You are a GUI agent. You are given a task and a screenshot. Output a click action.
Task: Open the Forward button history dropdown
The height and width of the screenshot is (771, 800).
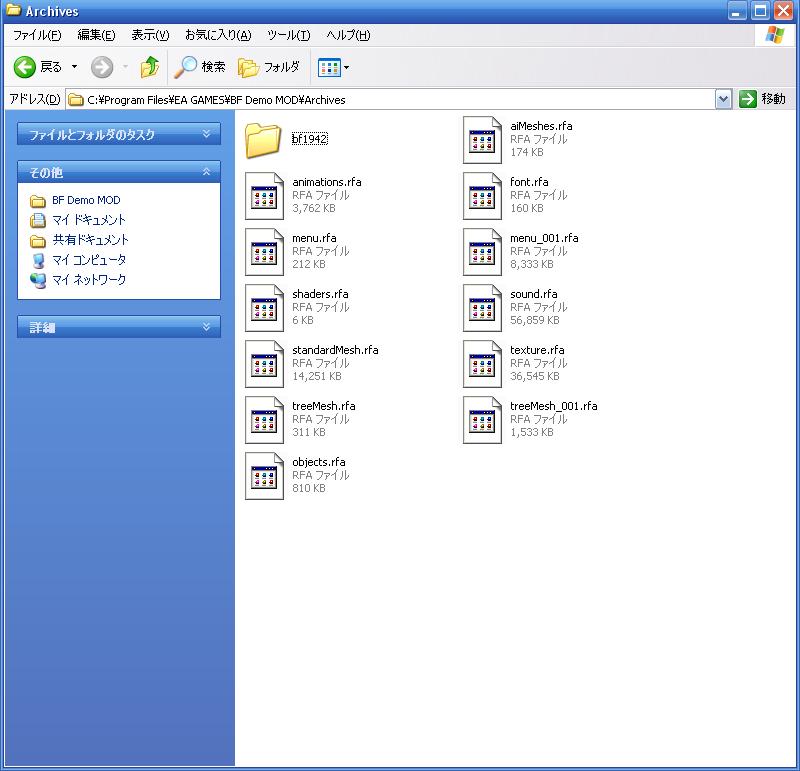point(125,67)
